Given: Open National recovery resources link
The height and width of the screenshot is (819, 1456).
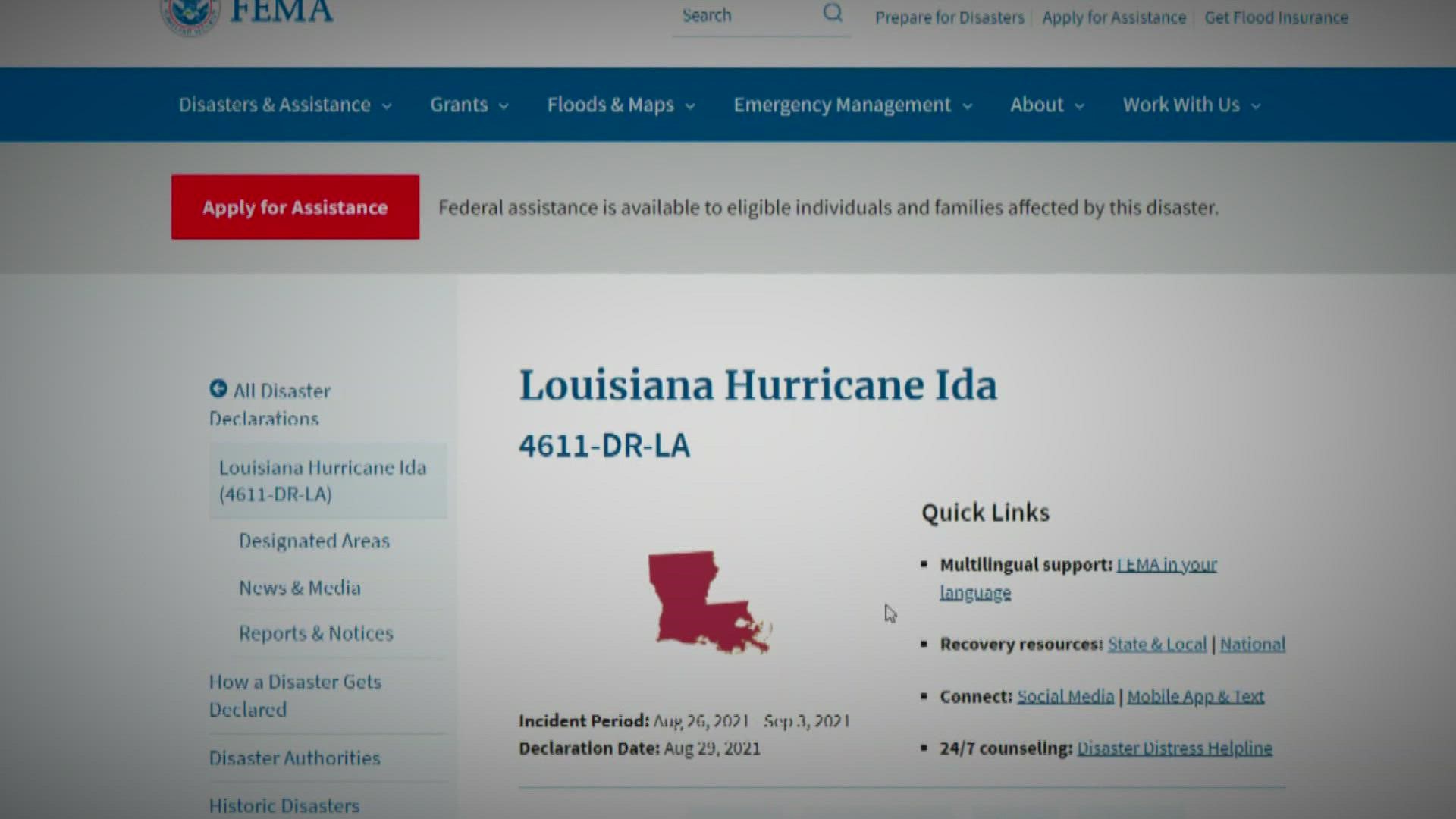Looking at the screenshot, I should click(1252, 644).
